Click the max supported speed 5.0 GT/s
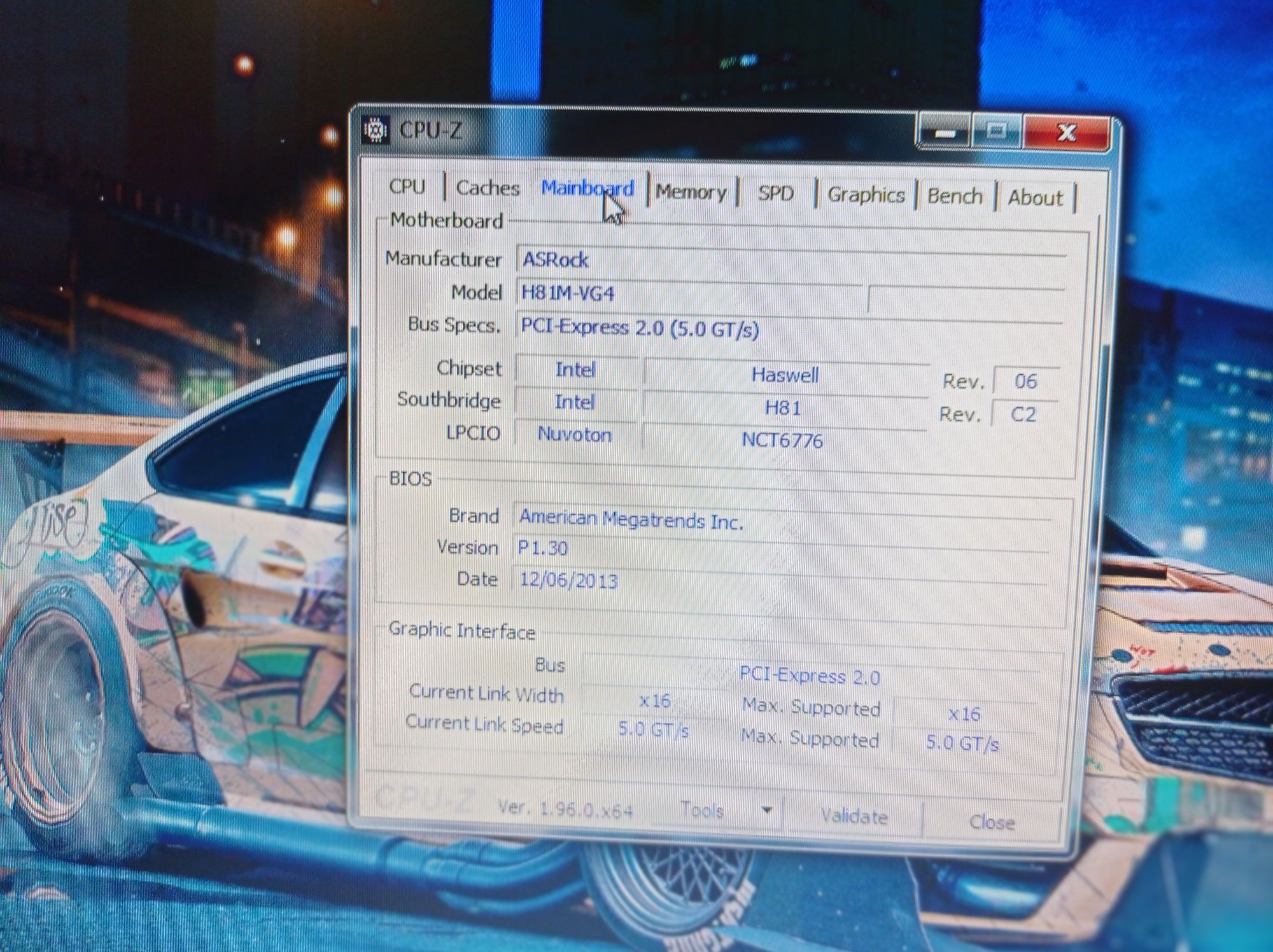The width and height of the screenshot is (1273, 952). 962,743
